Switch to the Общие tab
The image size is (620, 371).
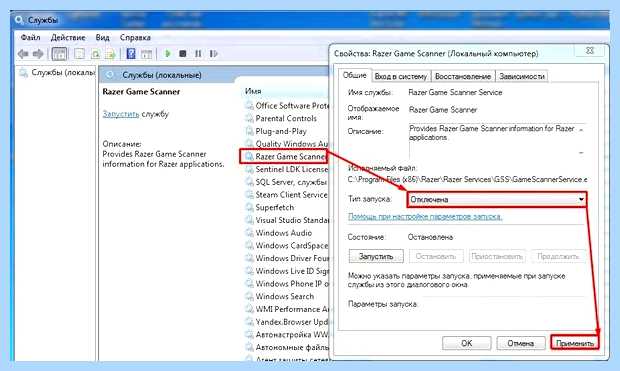click(354, 75)
